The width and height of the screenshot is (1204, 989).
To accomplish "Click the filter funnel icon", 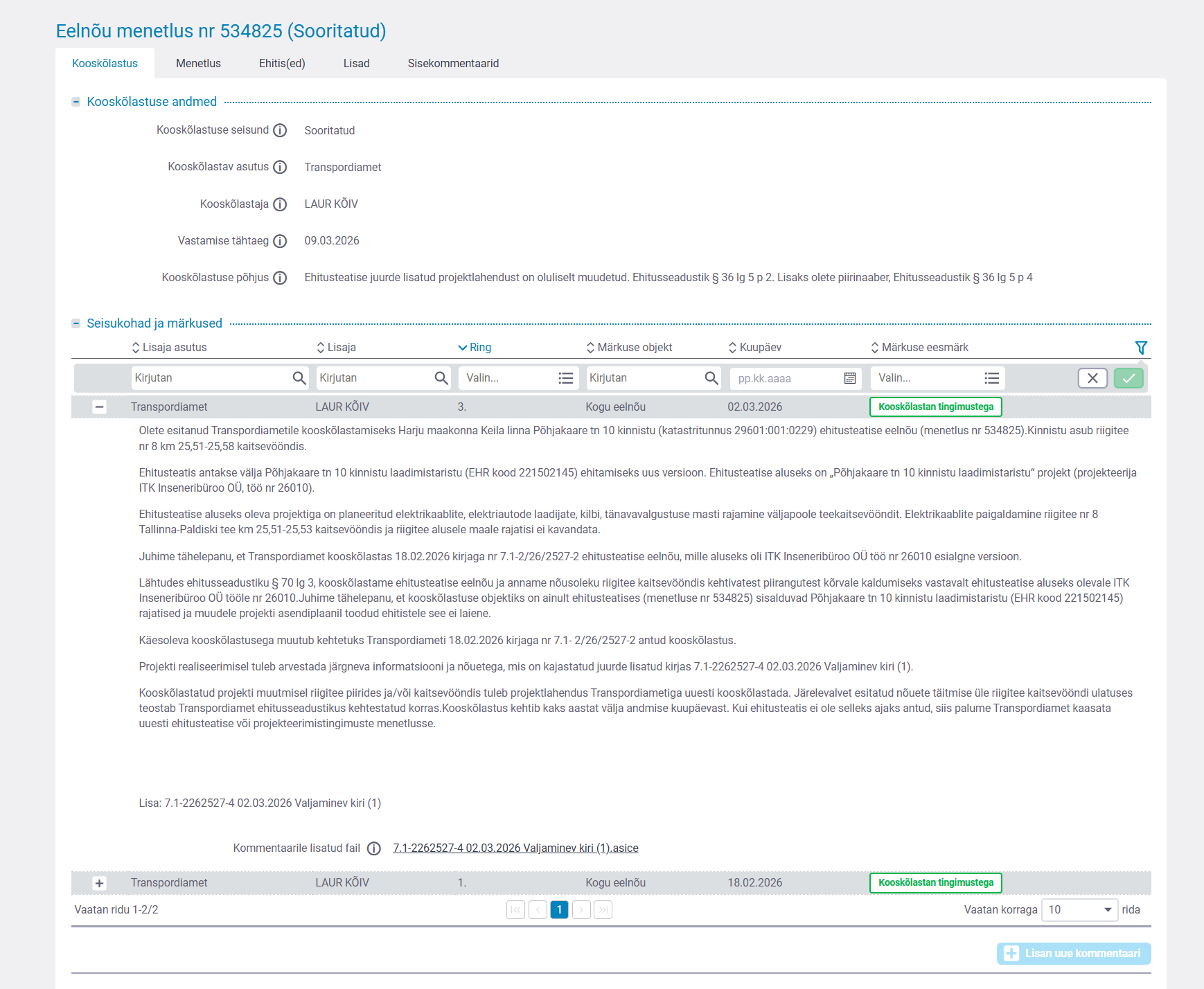I will [x=1140, y=348].
